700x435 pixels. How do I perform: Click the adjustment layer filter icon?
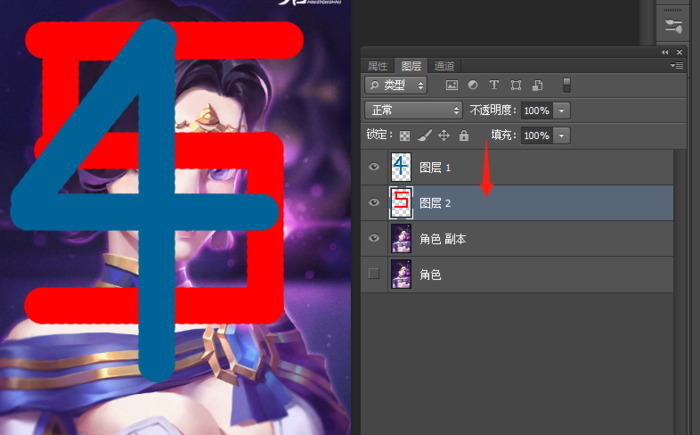tap(473, 86)
